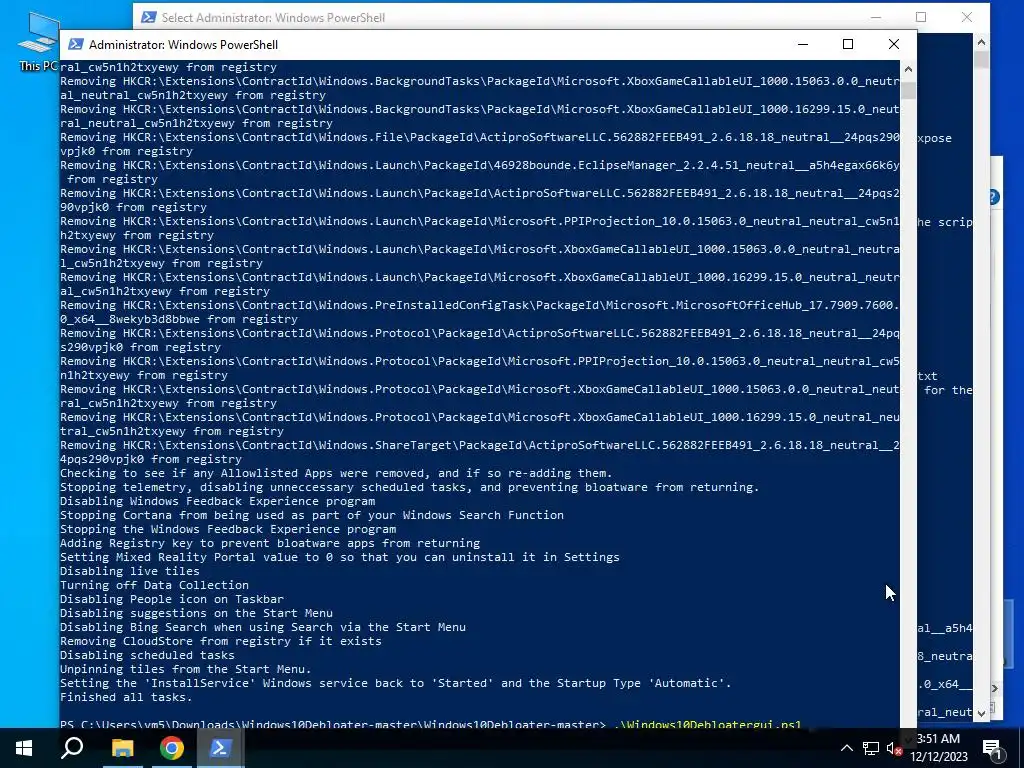1024x768 pixels.
Task: Click line 'Setting Mixed Reality Portal value to 0'
Action: coord(340,557)
